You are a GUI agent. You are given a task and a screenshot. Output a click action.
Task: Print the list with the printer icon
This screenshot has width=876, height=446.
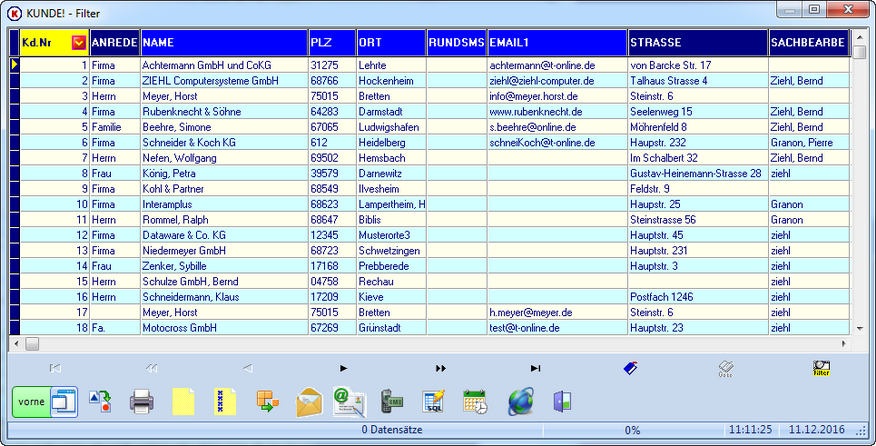tap(142, 402)
